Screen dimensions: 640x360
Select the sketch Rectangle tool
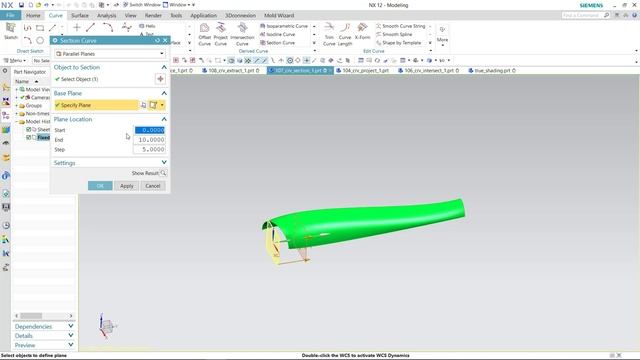[x=40, y=28]
